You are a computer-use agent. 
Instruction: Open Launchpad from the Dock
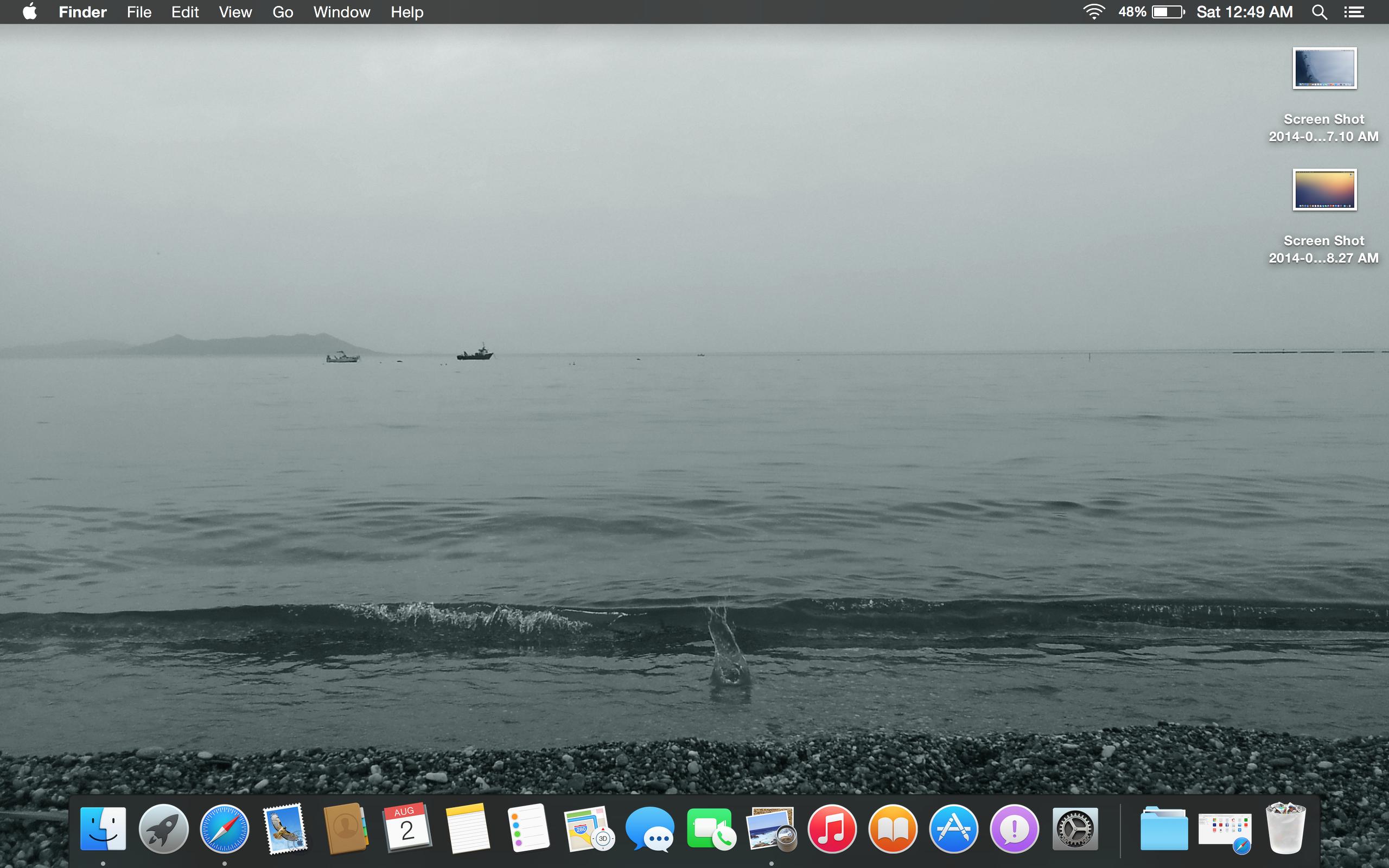(x=163, y=829)
